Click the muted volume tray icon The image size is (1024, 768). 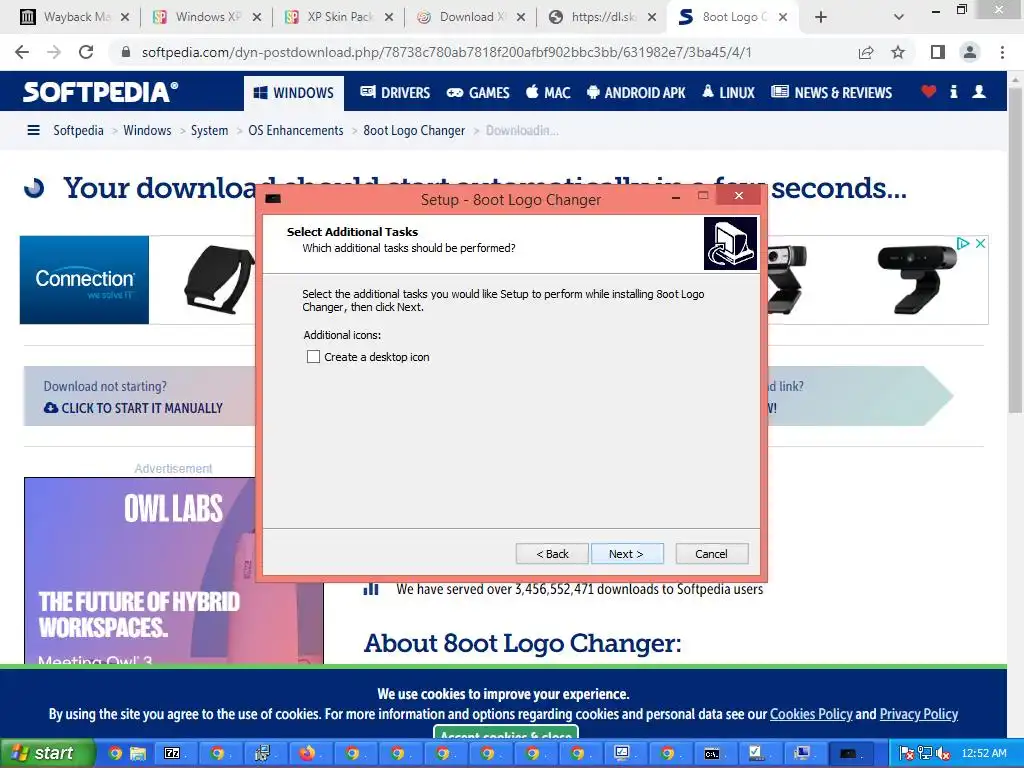942,754
